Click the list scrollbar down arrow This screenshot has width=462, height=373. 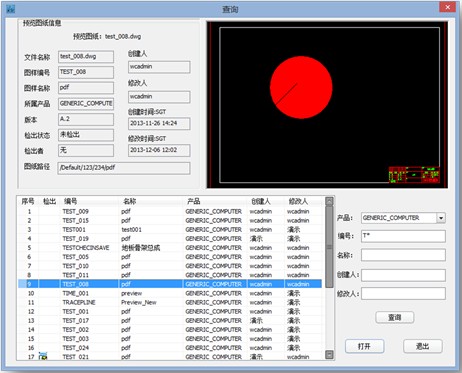click(329, 354)
